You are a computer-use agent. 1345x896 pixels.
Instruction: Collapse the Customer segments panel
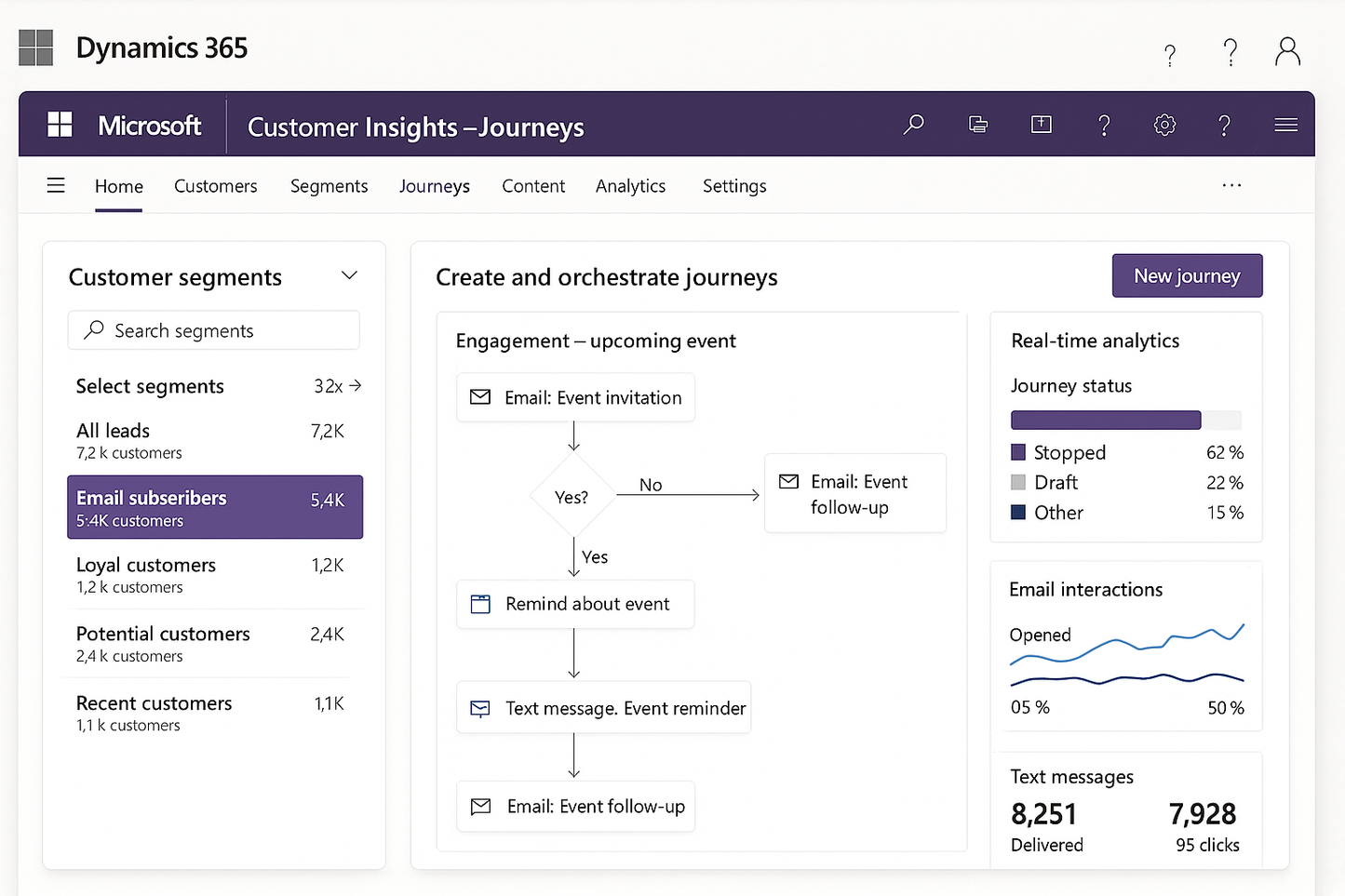coord(349,274)
